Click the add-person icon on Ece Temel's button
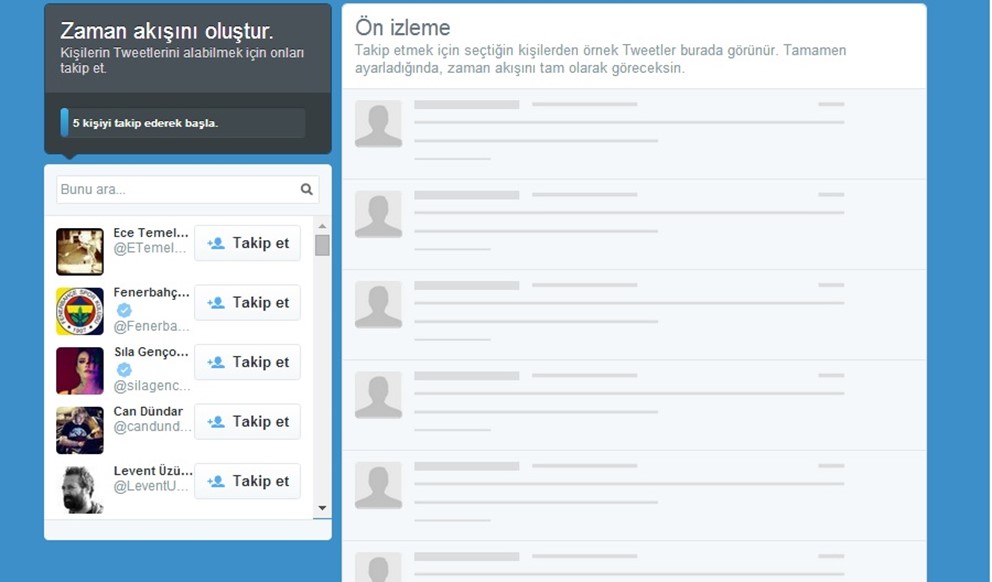 (x=216, y=243)
